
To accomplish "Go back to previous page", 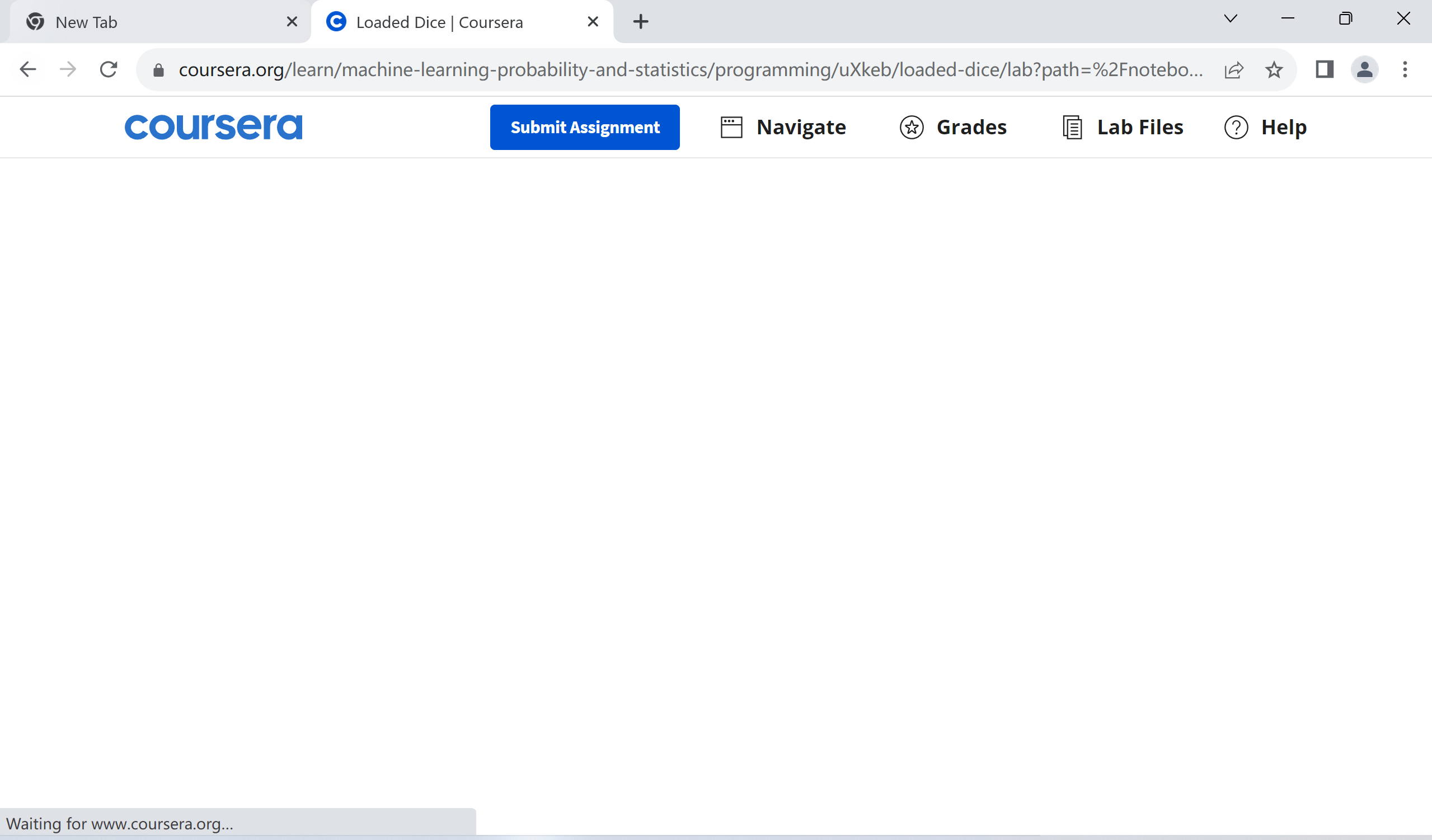I will (27, 69).
